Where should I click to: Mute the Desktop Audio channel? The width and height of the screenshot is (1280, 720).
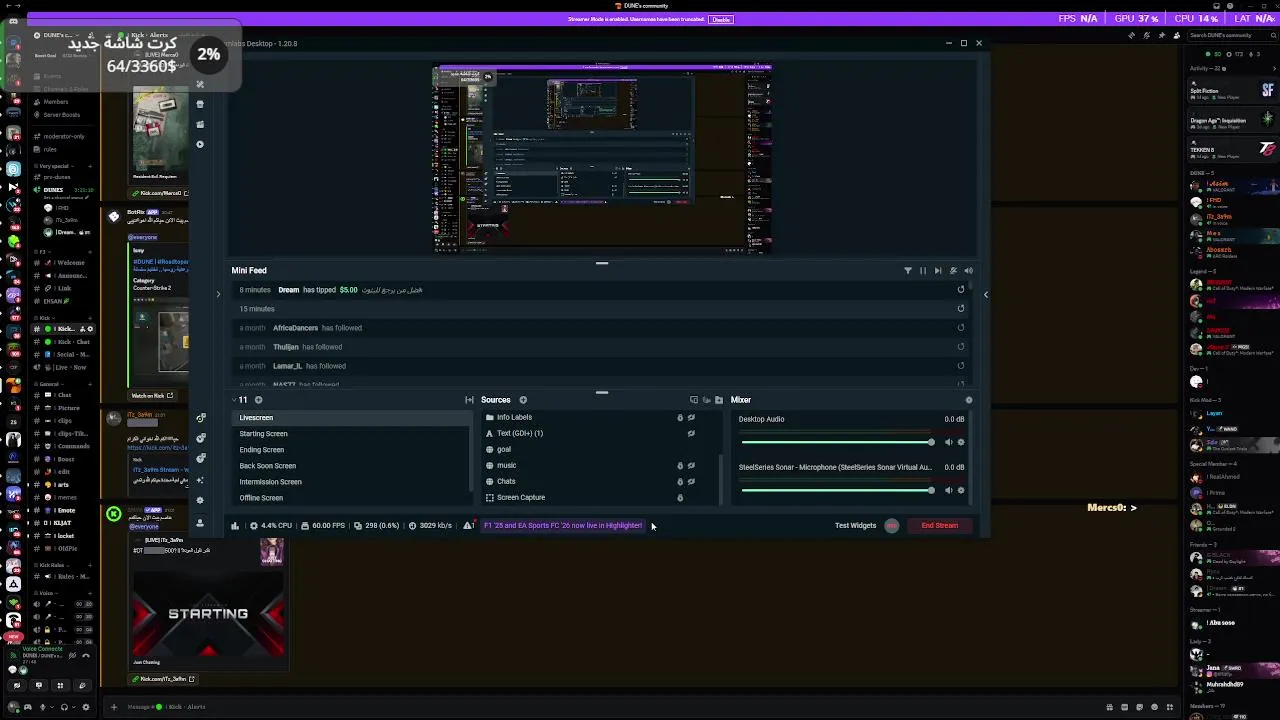[949, 442]
